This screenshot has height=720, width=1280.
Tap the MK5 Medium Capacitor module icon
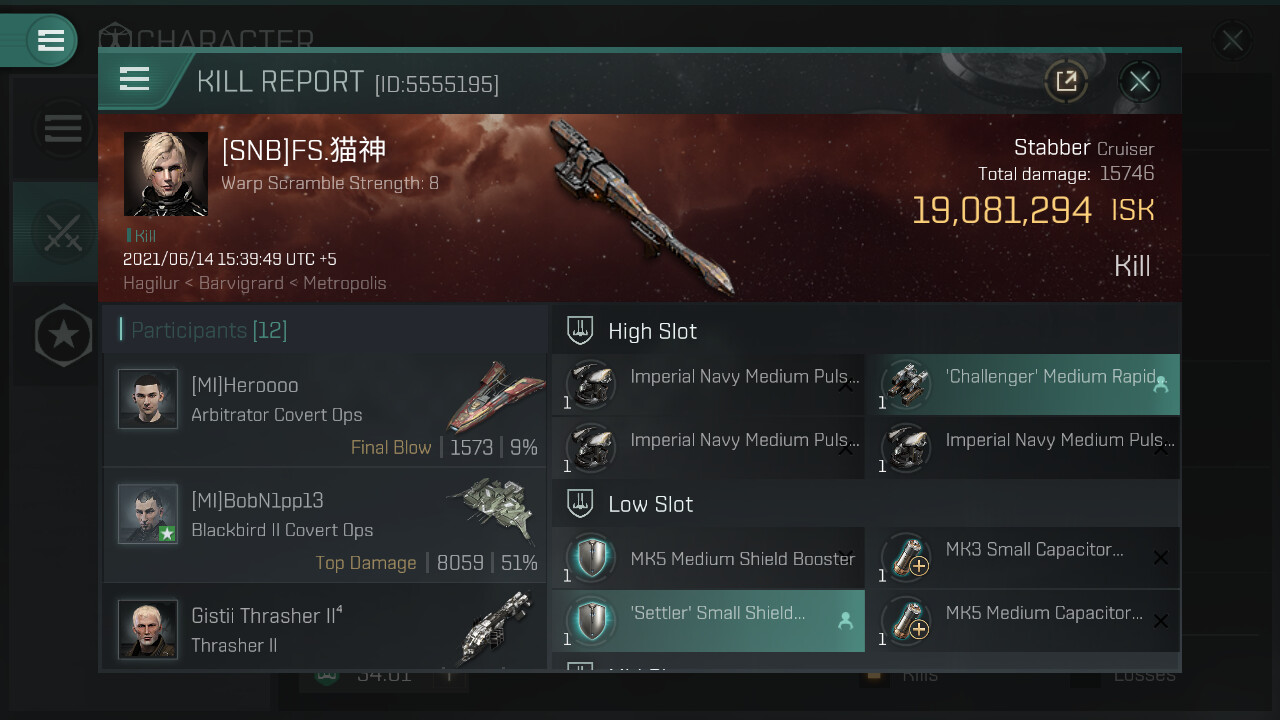(x=906, y=620)
